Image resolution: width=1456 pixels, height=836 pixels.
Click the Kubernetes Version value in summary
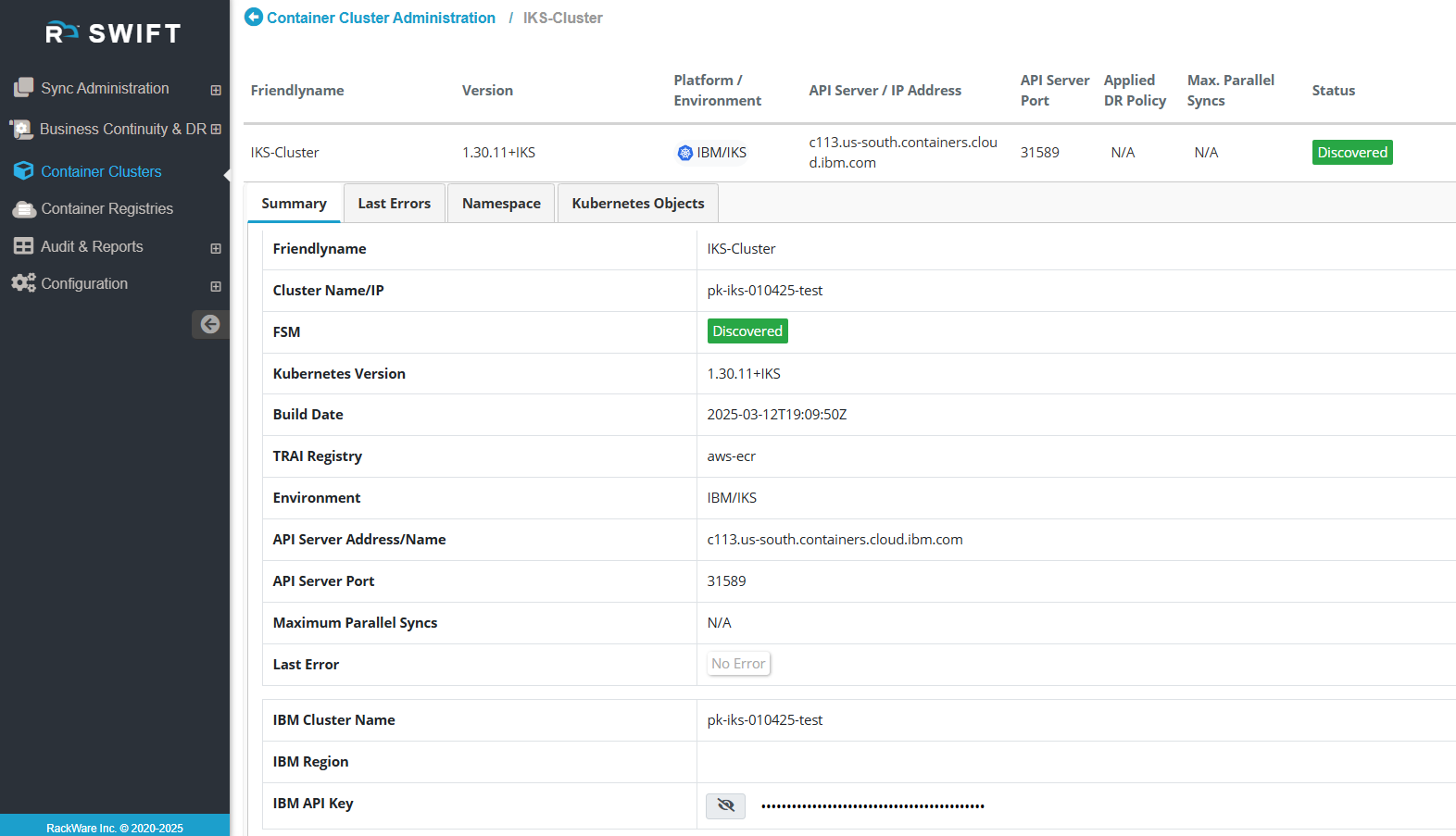click(744, 374)
